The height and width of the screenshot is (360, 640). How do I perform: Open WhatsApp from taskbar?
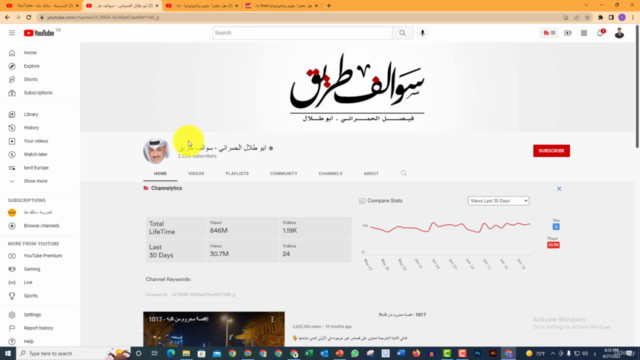(355, 353)
